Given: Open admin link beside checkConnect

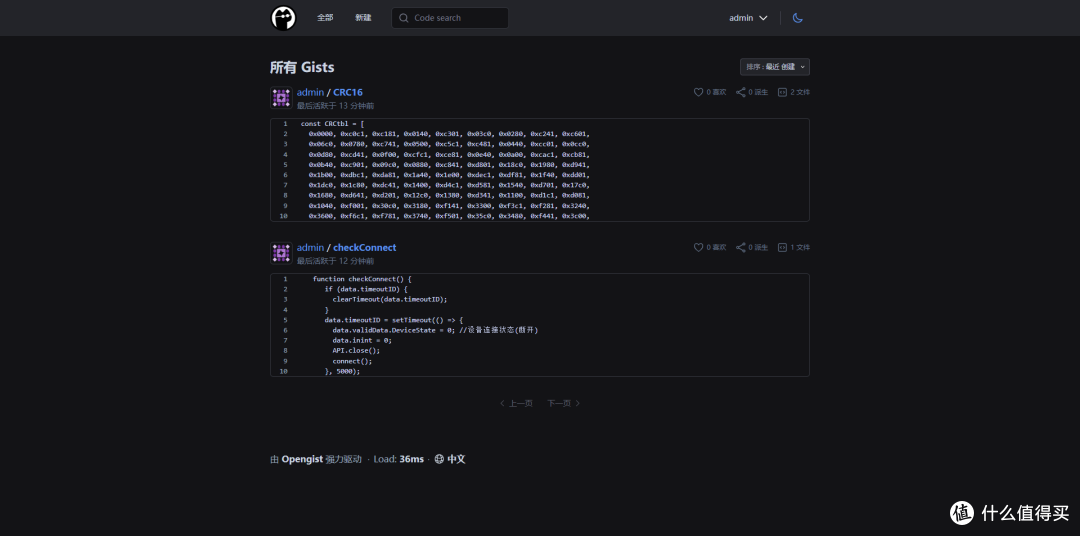Looking at the screenshot, I should tap(310, 247).
